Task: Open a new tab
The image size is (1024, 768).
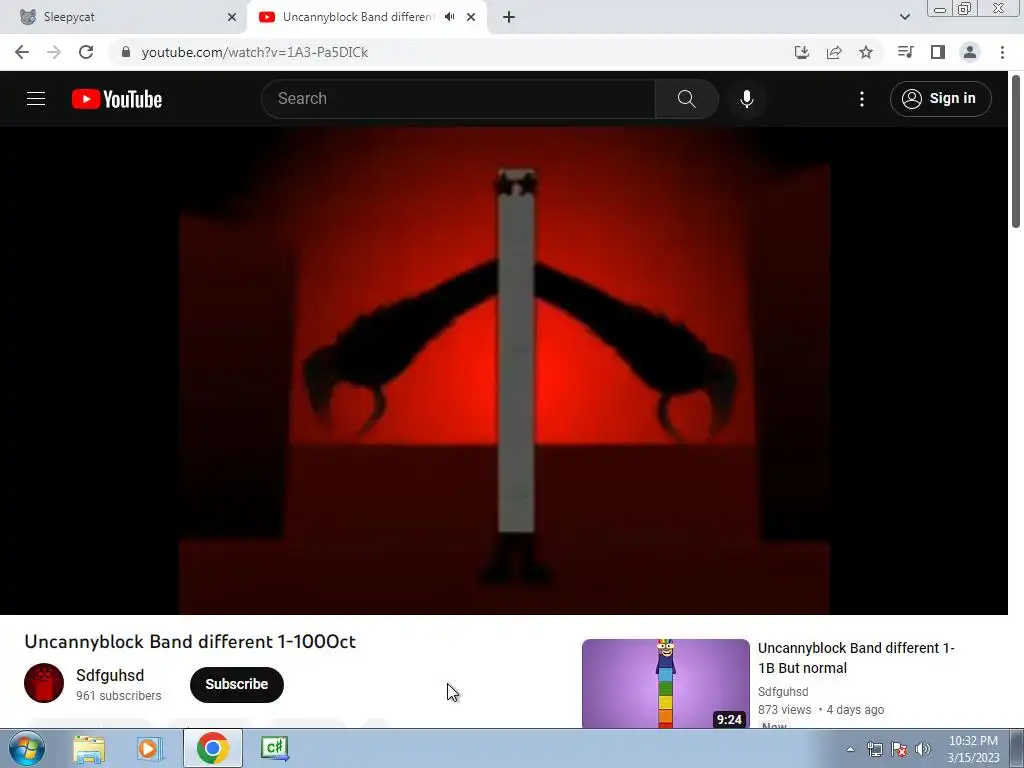Action: click(x=509, y=17)
